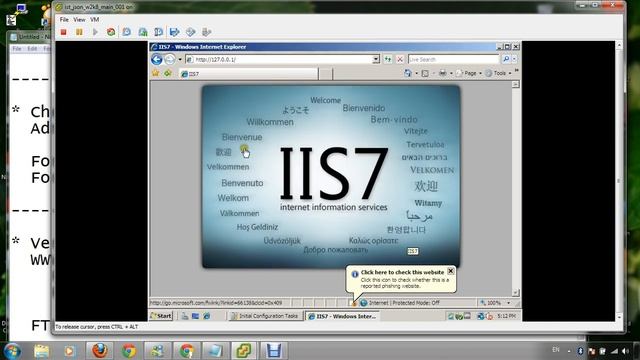Open Windows Explorer folder on host taskbar
The height and width of the screenshot is (360, 640).
coord(41,351)
